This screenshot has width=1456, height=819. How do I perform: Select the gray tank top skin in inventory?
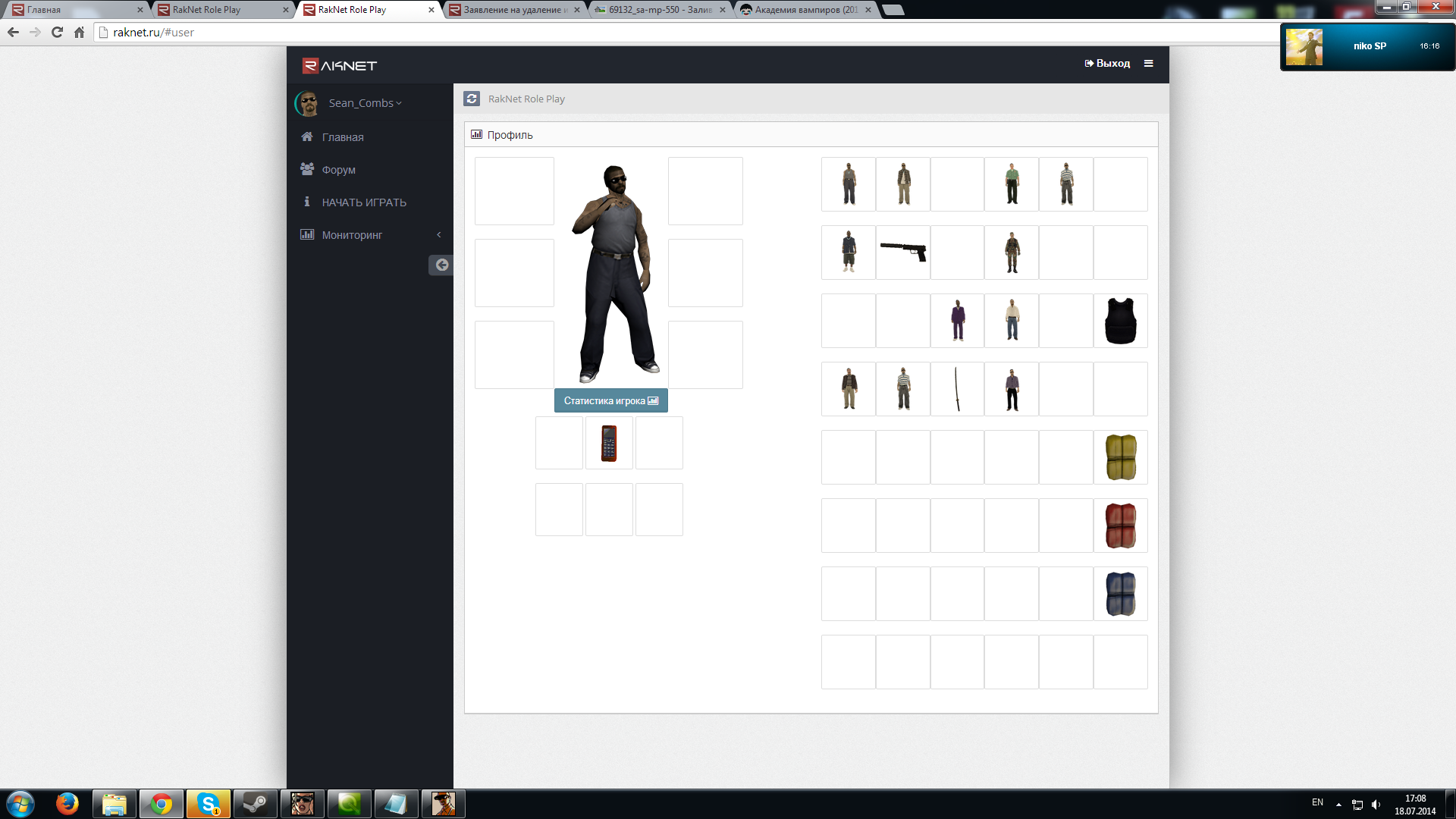(849, 184)
